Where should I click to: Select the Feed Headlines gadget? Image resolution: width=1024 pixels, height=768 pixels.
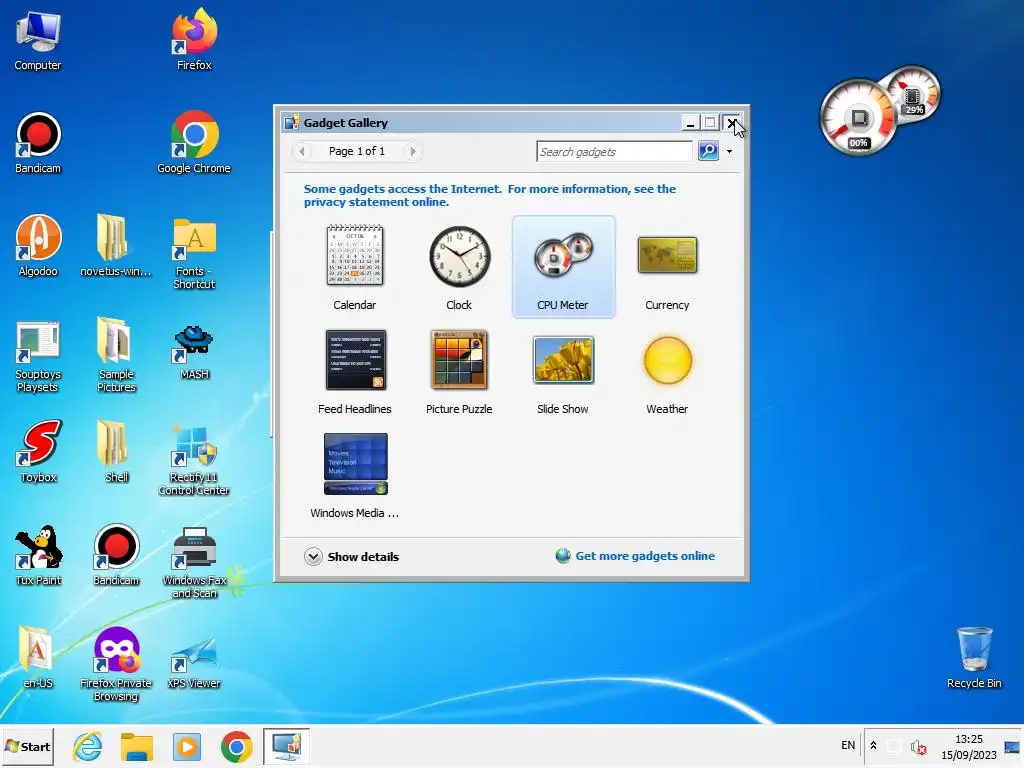point(355,372)
